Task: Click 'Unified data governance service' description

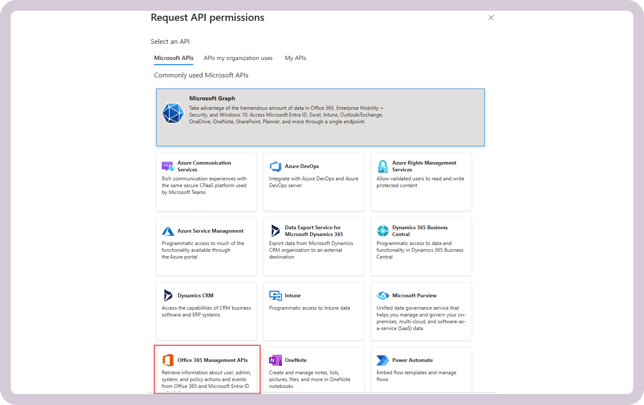Action: (421, 318)
